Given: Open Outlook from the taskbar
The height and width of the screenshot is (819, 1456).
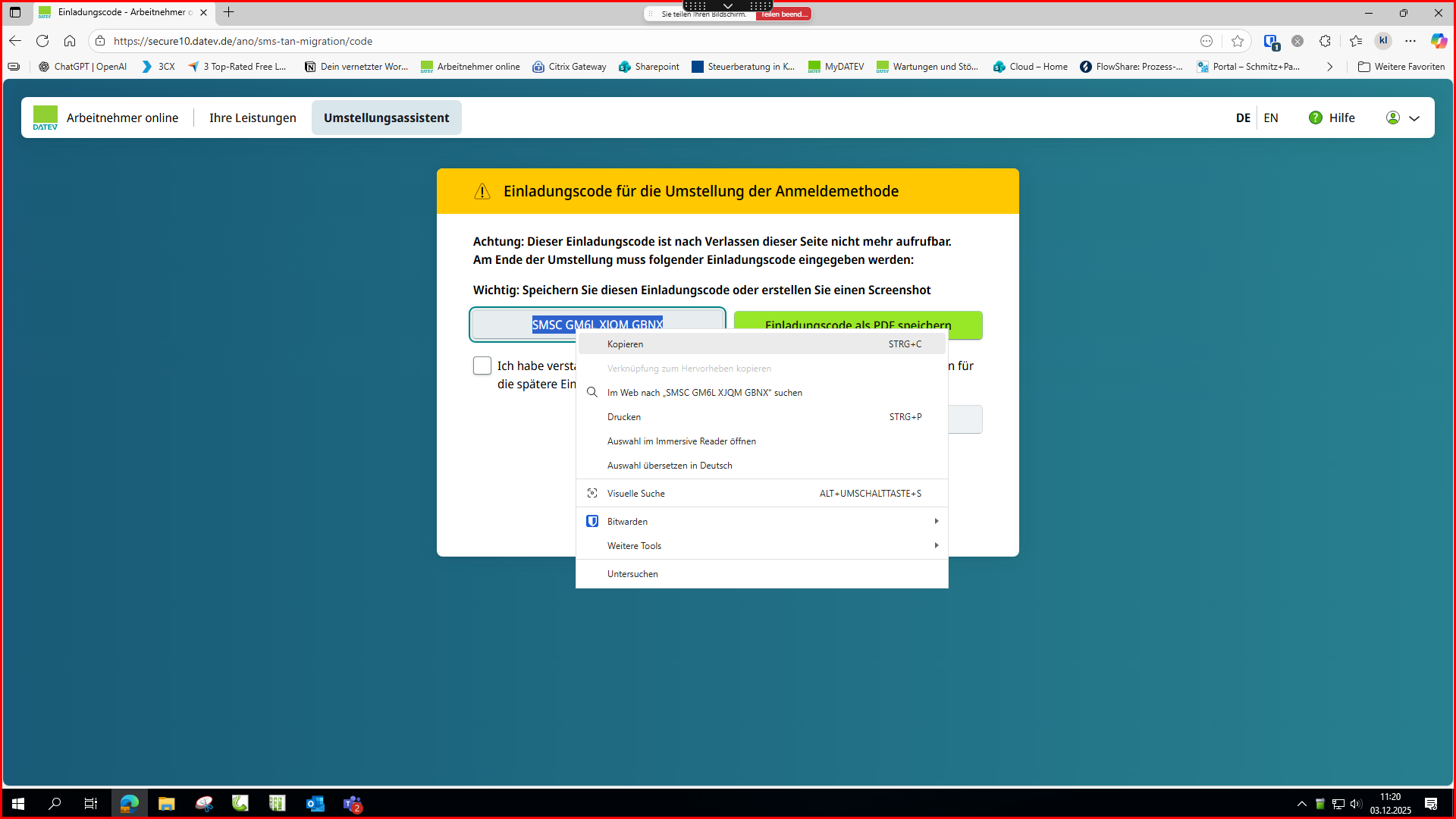Looking at the screenshot, I should point(315,804).
